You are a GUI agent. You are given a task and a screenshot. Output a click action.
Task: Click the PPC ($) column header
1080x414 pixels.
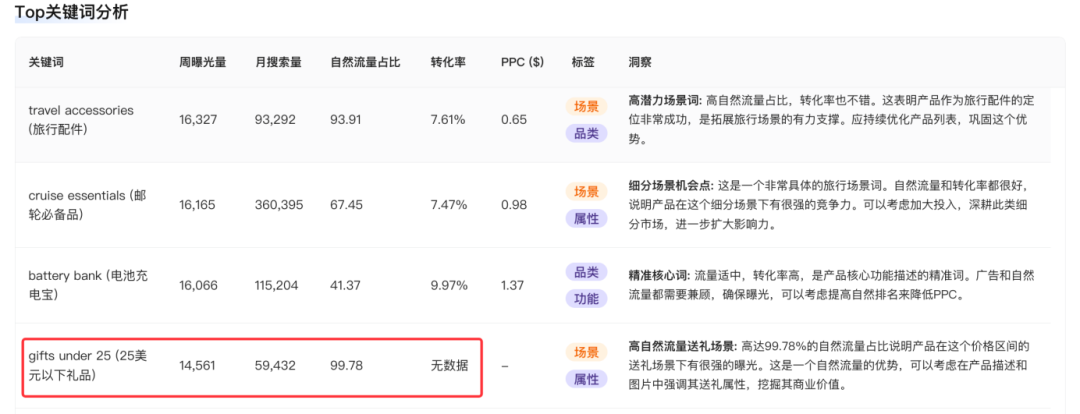pyautogui.click(x=522, y=62)
